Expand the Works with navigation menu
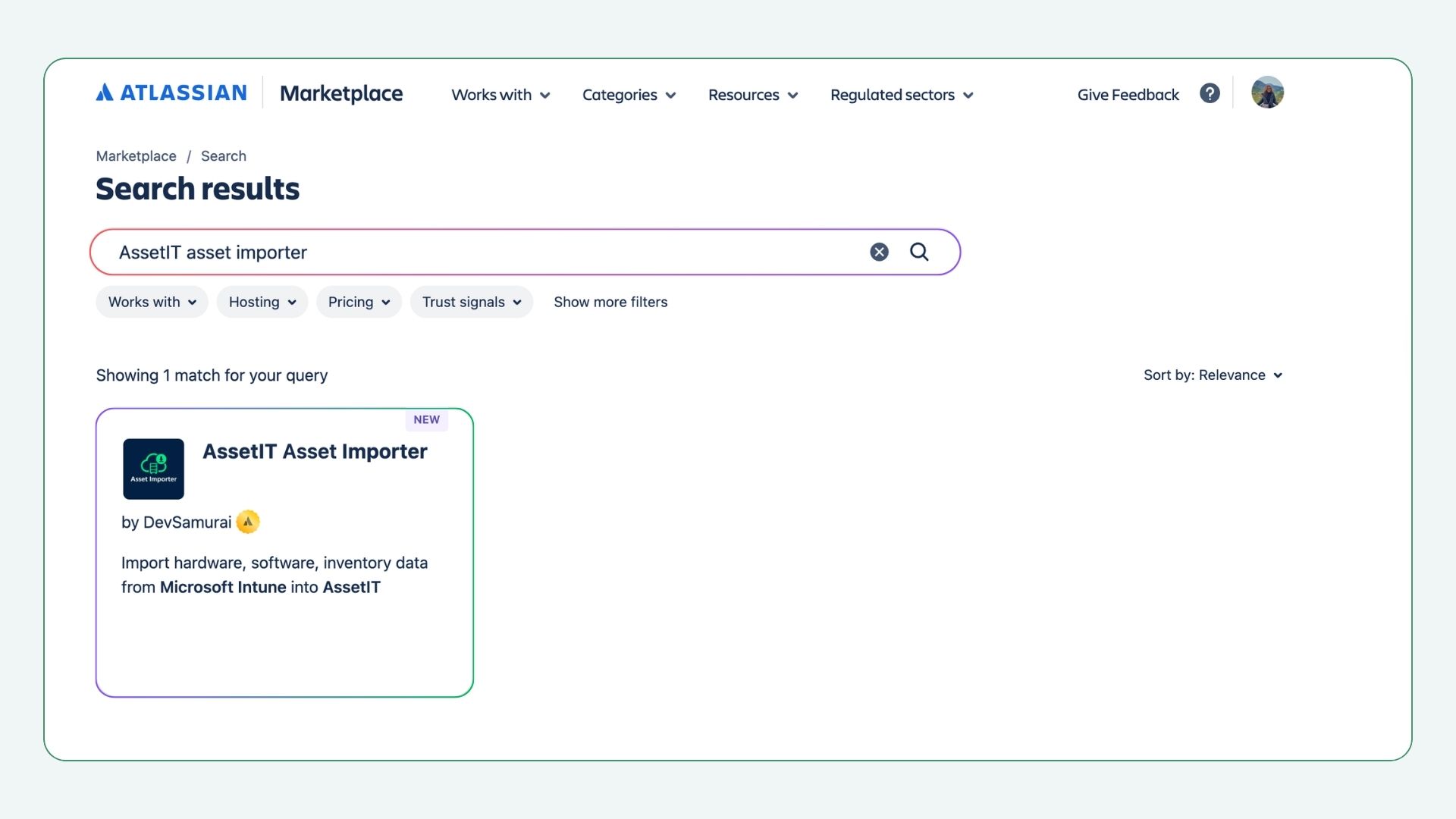 tap(500, 95)
